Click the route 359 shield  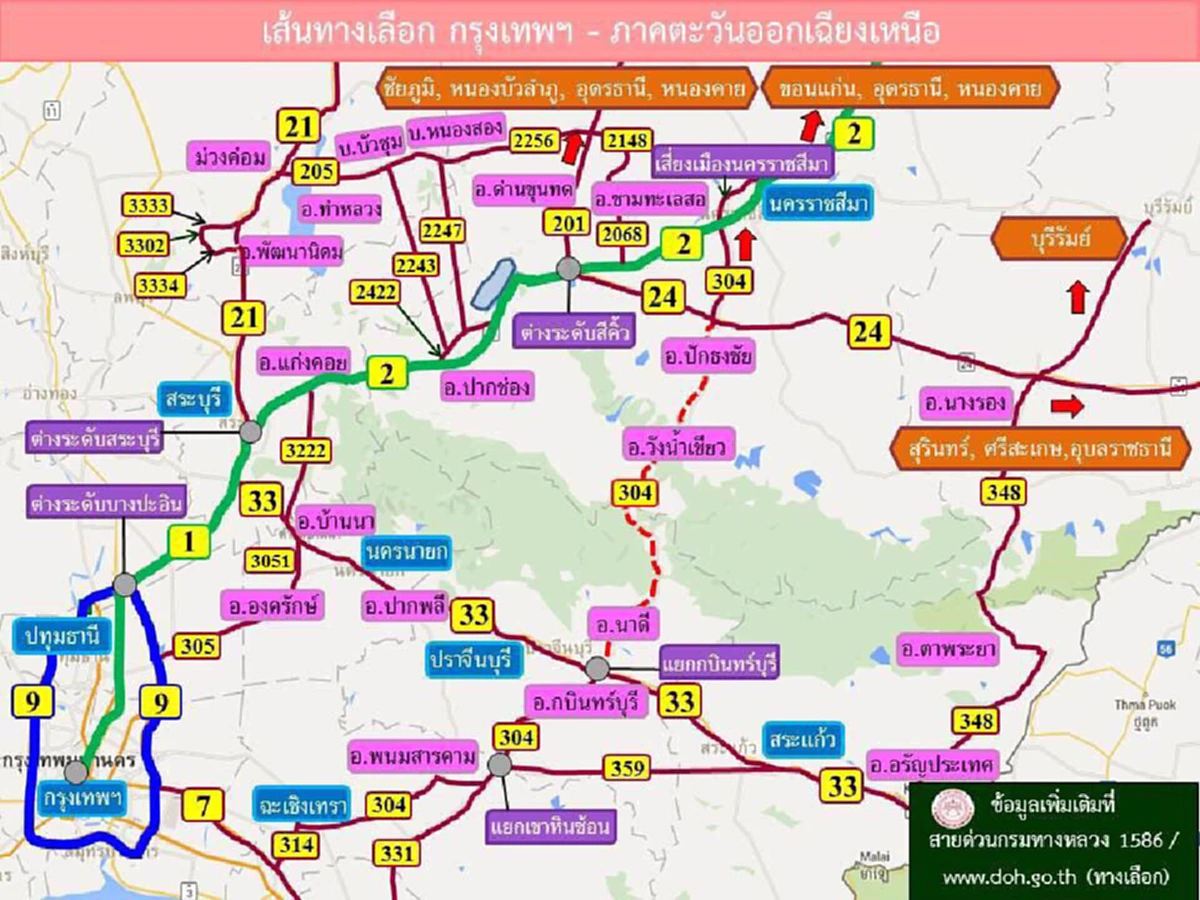pyautogui.click(x=627, y=767)
